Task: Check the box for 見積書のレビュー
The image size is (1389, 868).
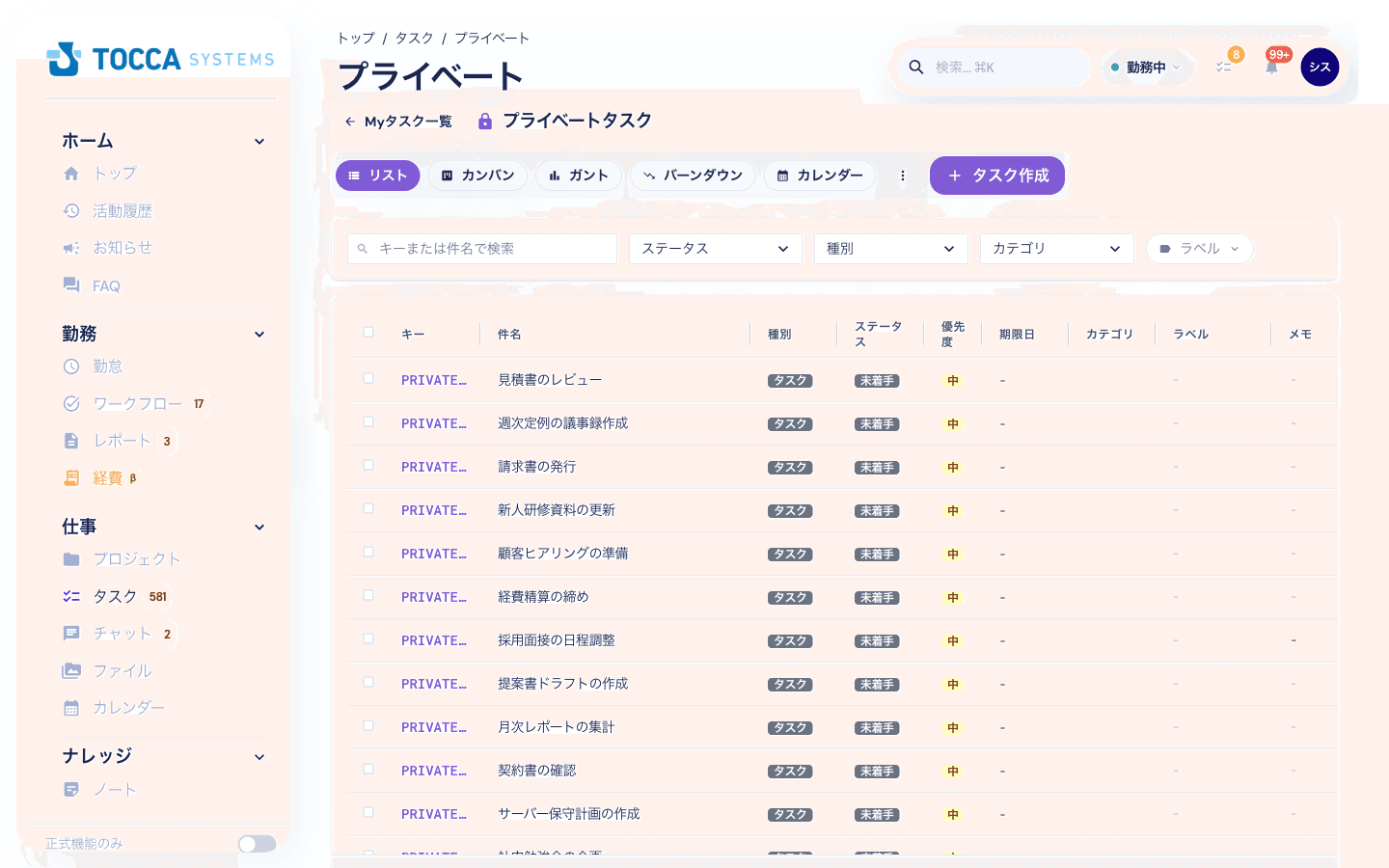Action: pyautogui.click(x=368, y=378)
